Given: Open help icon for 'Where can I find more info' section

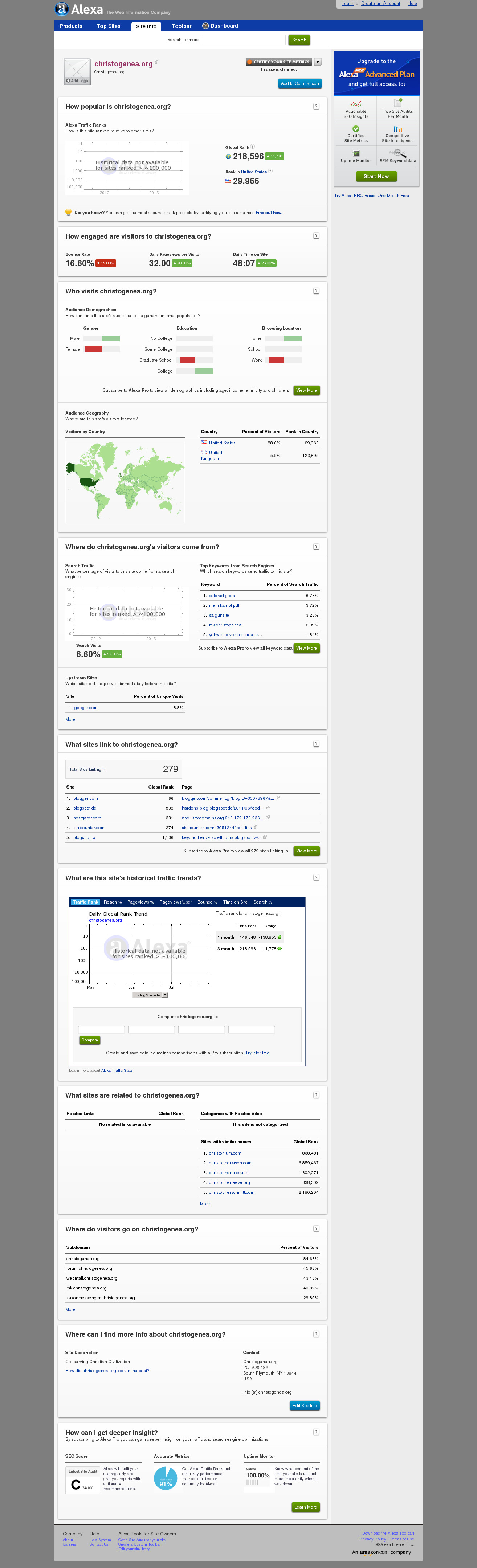Looking at the screenshot, I should click(x=316, y=1334).
